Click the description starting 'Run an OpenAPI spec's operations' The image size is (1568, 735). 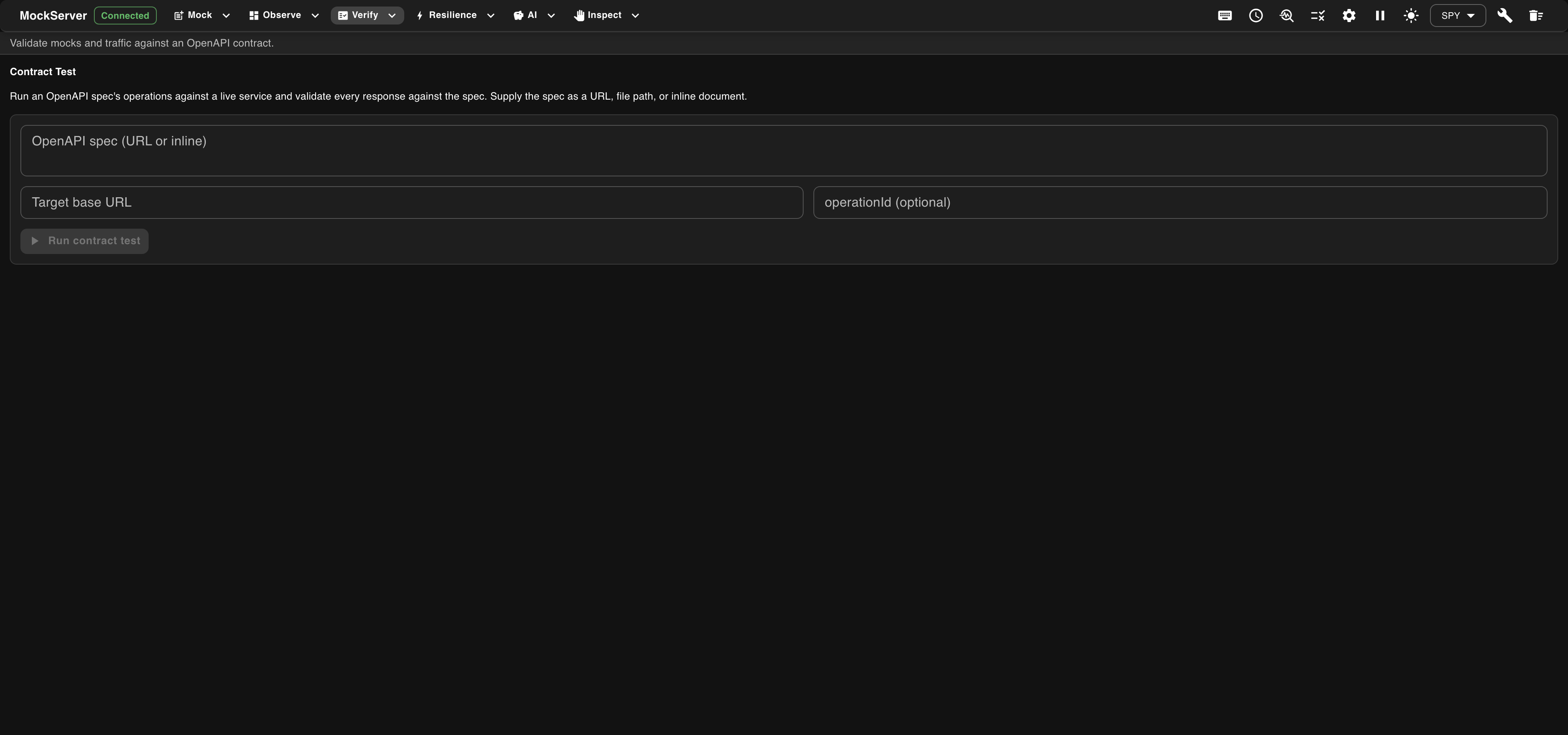[378, 96]
